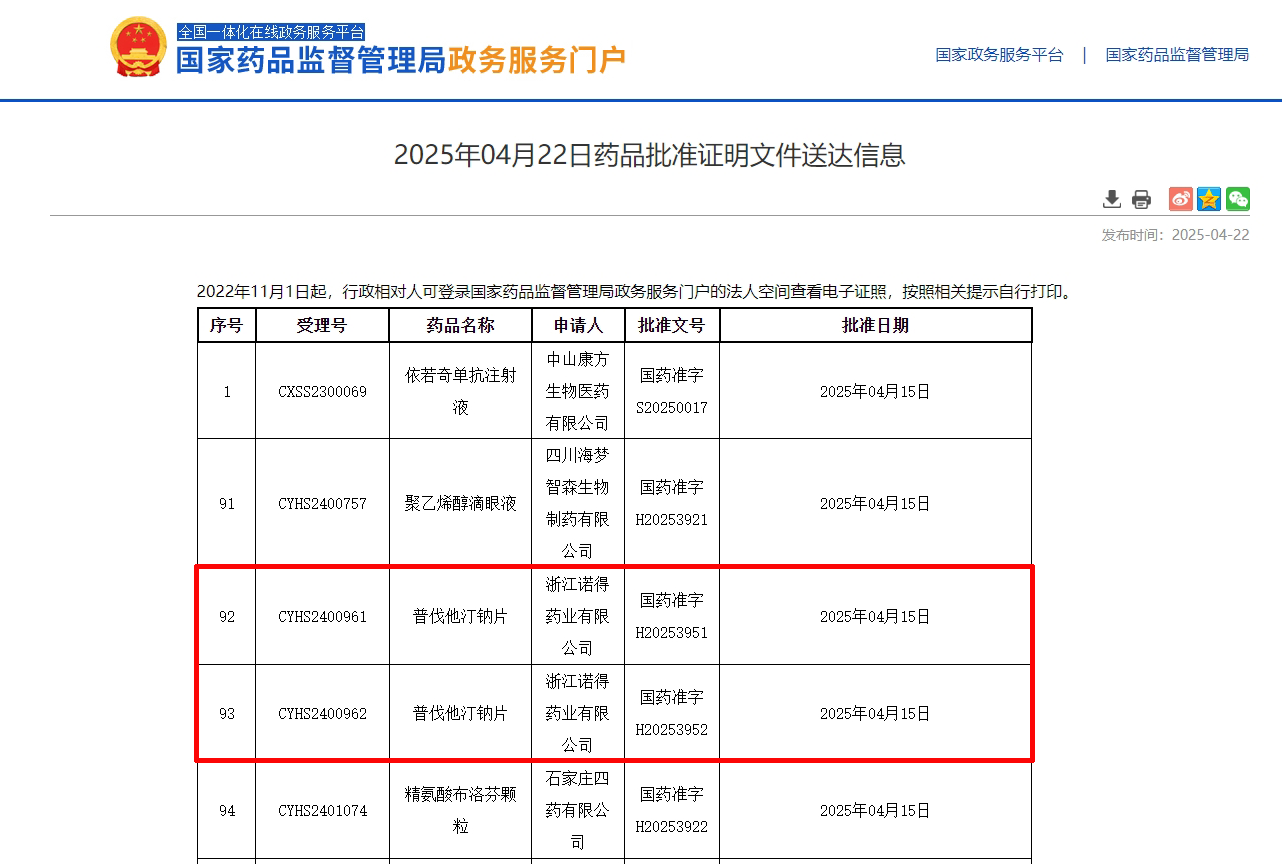Select cell 国药准字H20253921
1282x864 pixels.
[672, 504]
